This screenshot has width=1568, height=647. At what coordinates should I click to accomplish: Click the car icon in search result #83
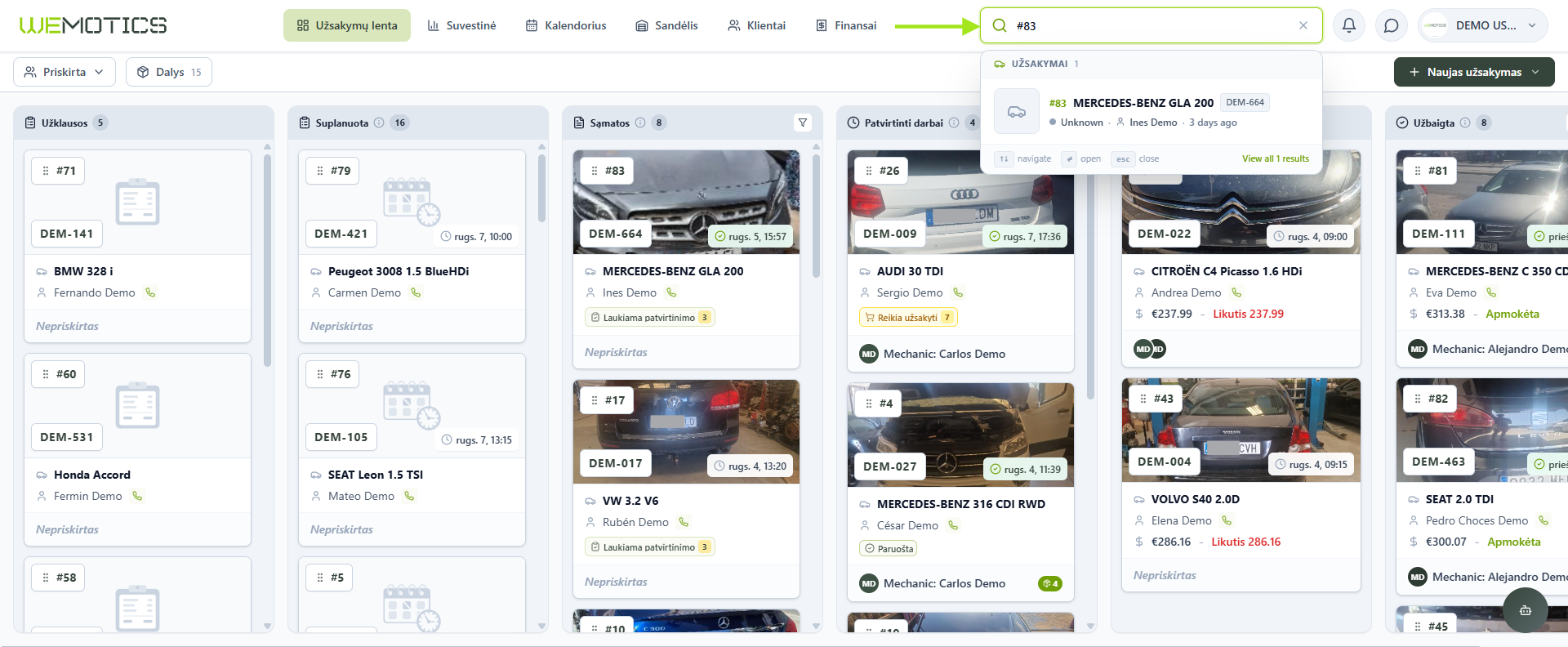[1017, 111]
